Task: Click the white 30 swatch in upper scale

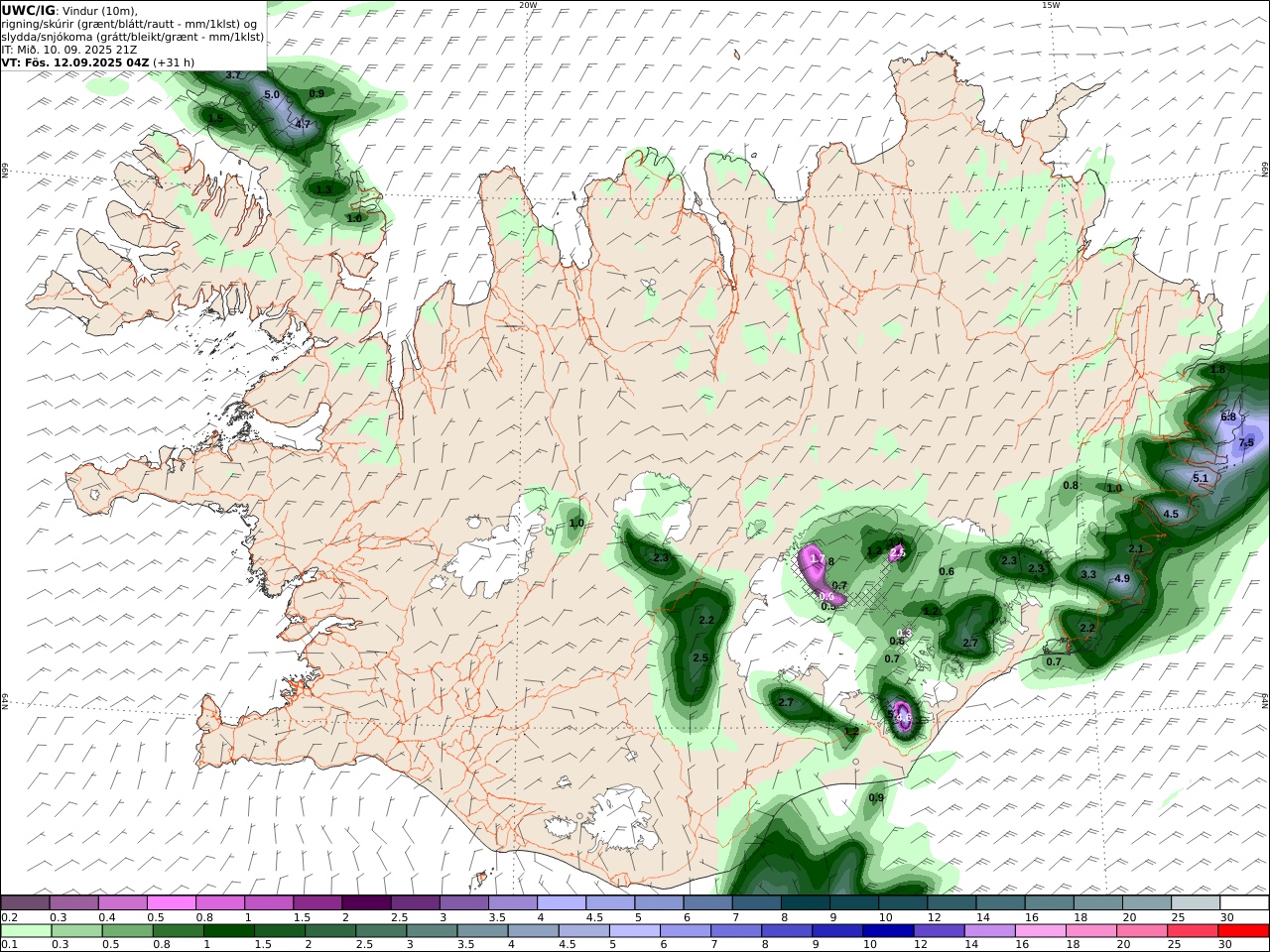Action: pyautogui.click(x=1243, y=902)
